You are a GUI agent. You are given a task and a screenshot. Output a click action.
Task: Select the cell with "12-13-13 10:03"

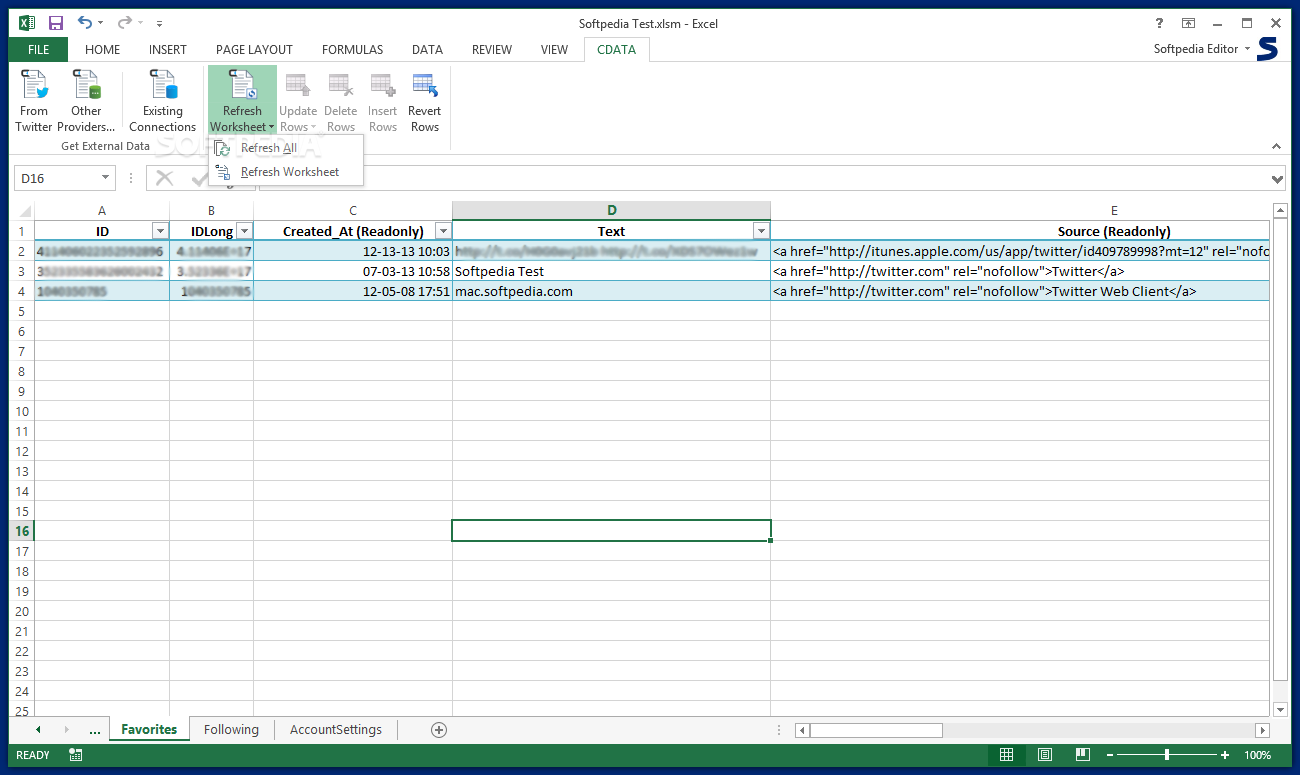(x=352, y=251)
